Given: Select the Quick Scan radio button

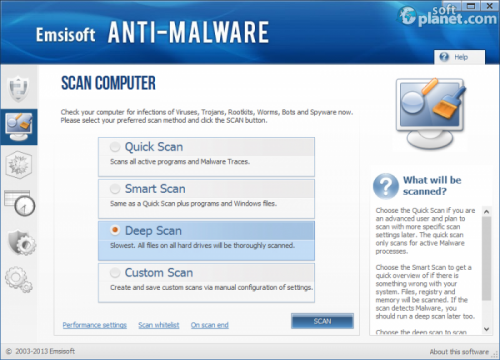Looking at the screenshot, I should pos(115,147).
